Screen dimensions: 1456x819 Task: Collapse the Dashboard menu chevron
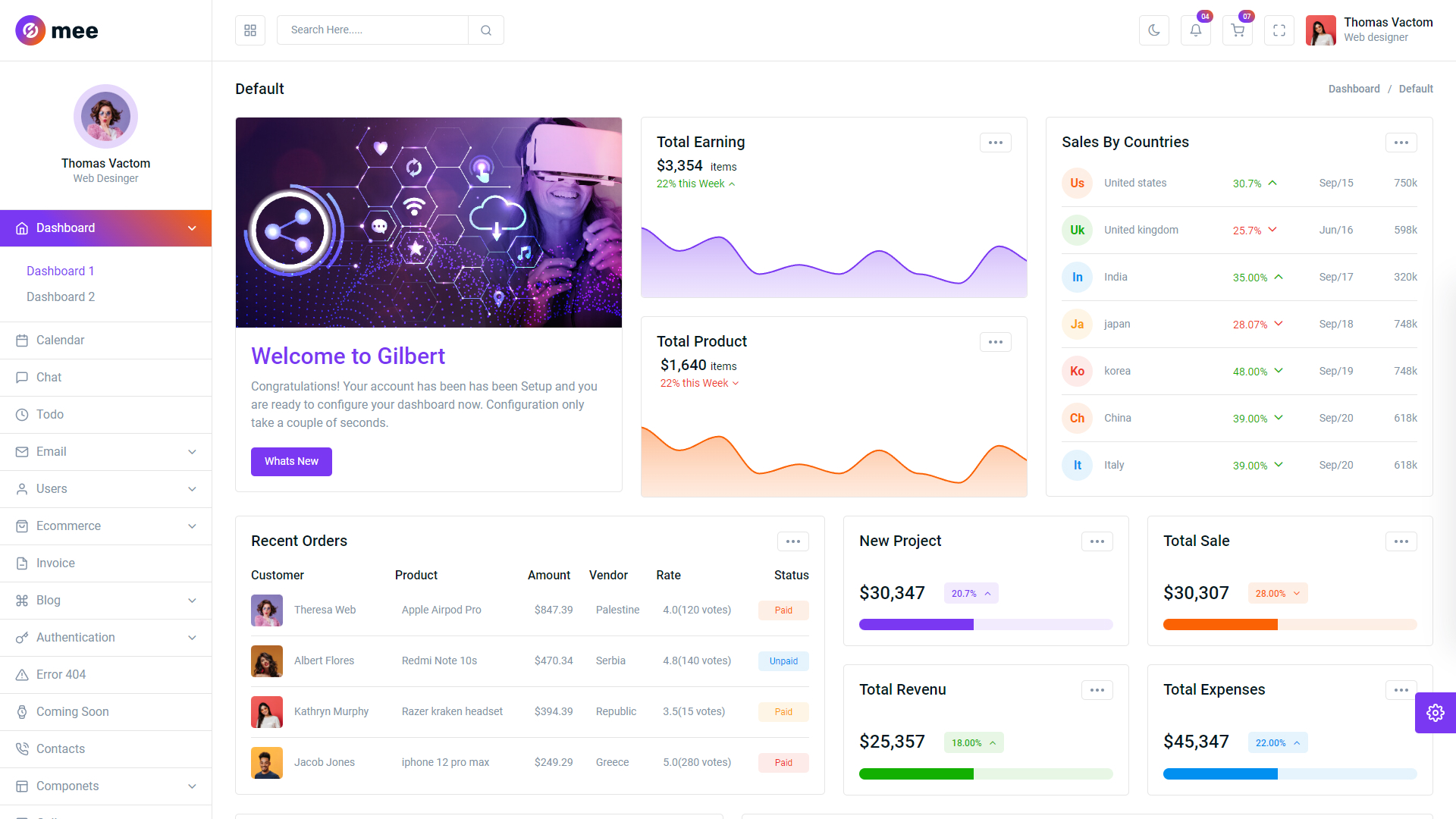(x=192, y=228)
